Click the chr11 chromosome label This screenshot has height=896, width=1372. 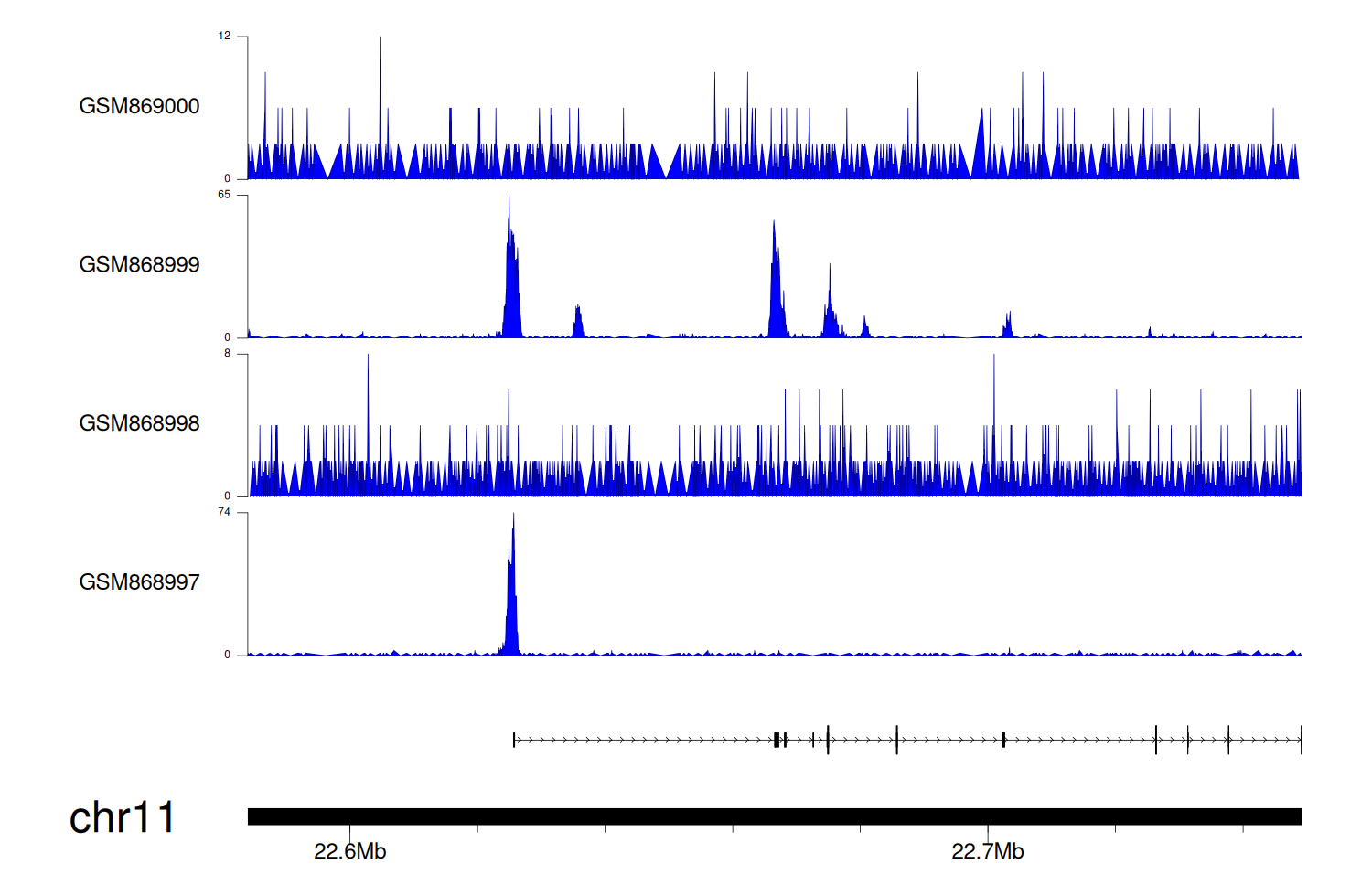click(x=122, y=817)
